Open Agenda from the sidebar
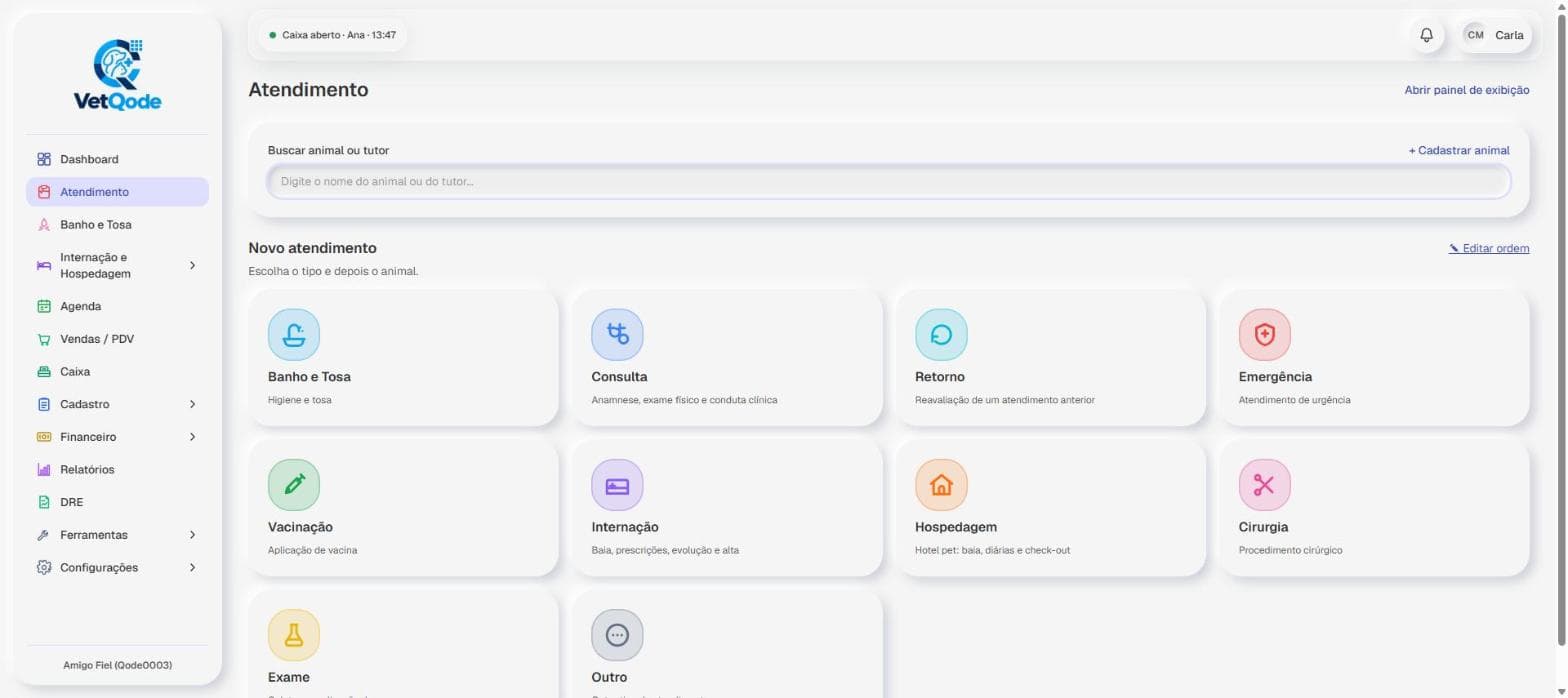Viewport: 1568px width, 698px height. pos(117,306)
